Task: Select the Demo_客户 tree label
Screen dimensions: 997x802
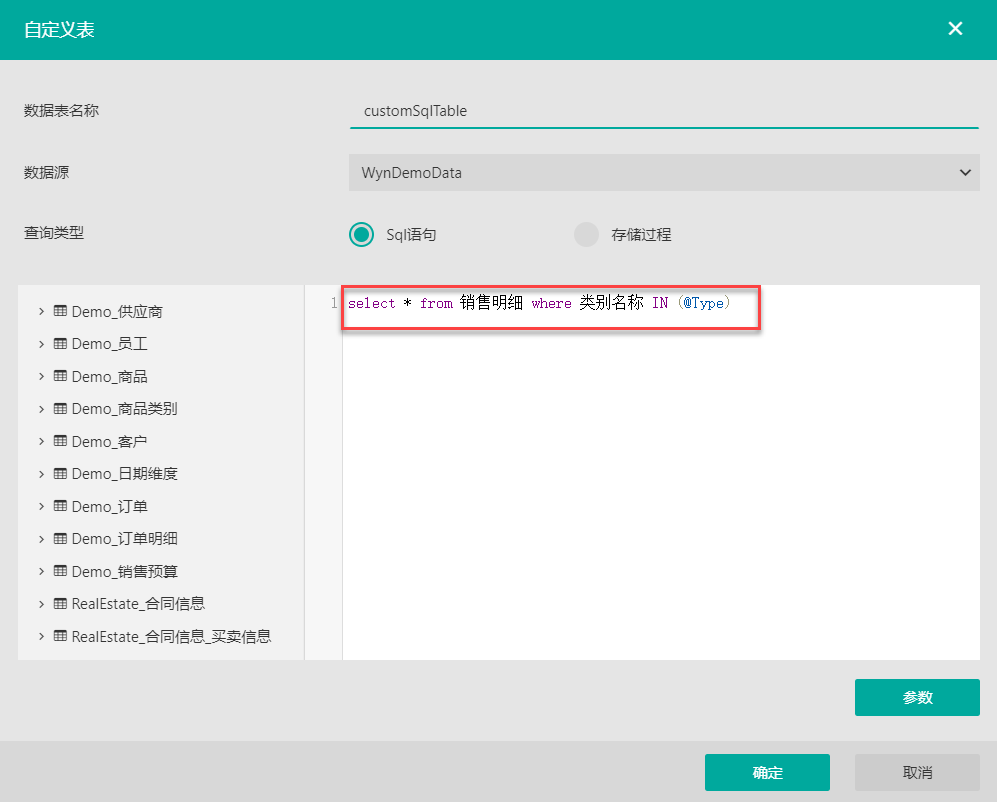Action: 109,441
